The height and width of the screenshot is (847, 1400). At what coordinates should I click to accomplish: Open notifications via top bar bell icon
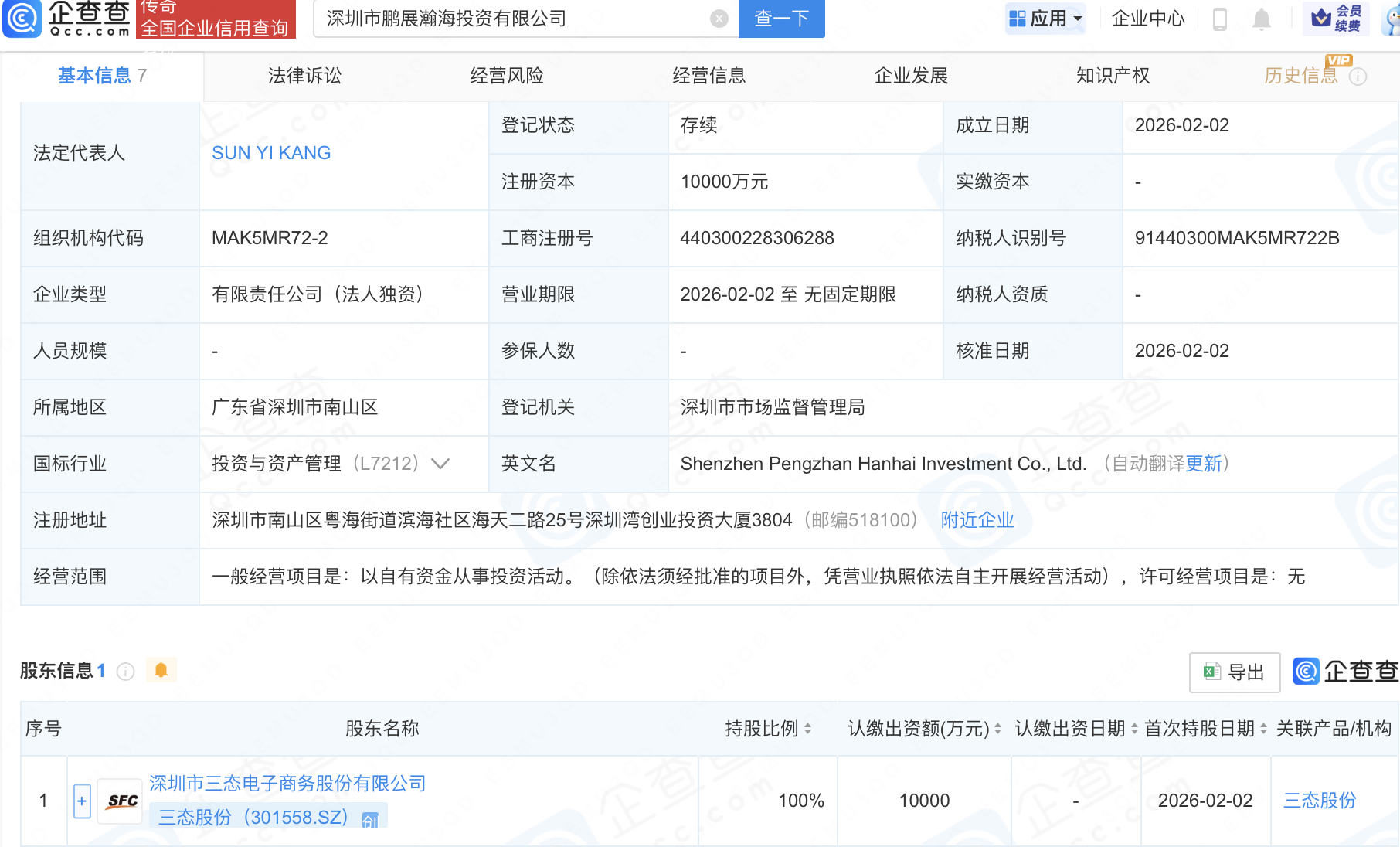pyautogui.click(x=1261, y=19)
